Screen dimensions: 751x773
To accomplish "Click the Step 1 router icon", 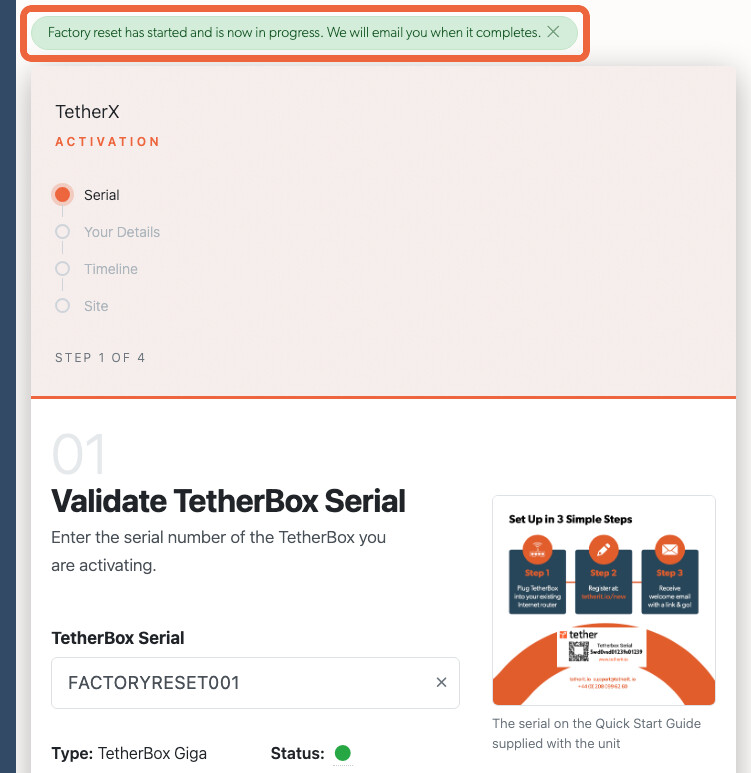I will coord(537,549).
